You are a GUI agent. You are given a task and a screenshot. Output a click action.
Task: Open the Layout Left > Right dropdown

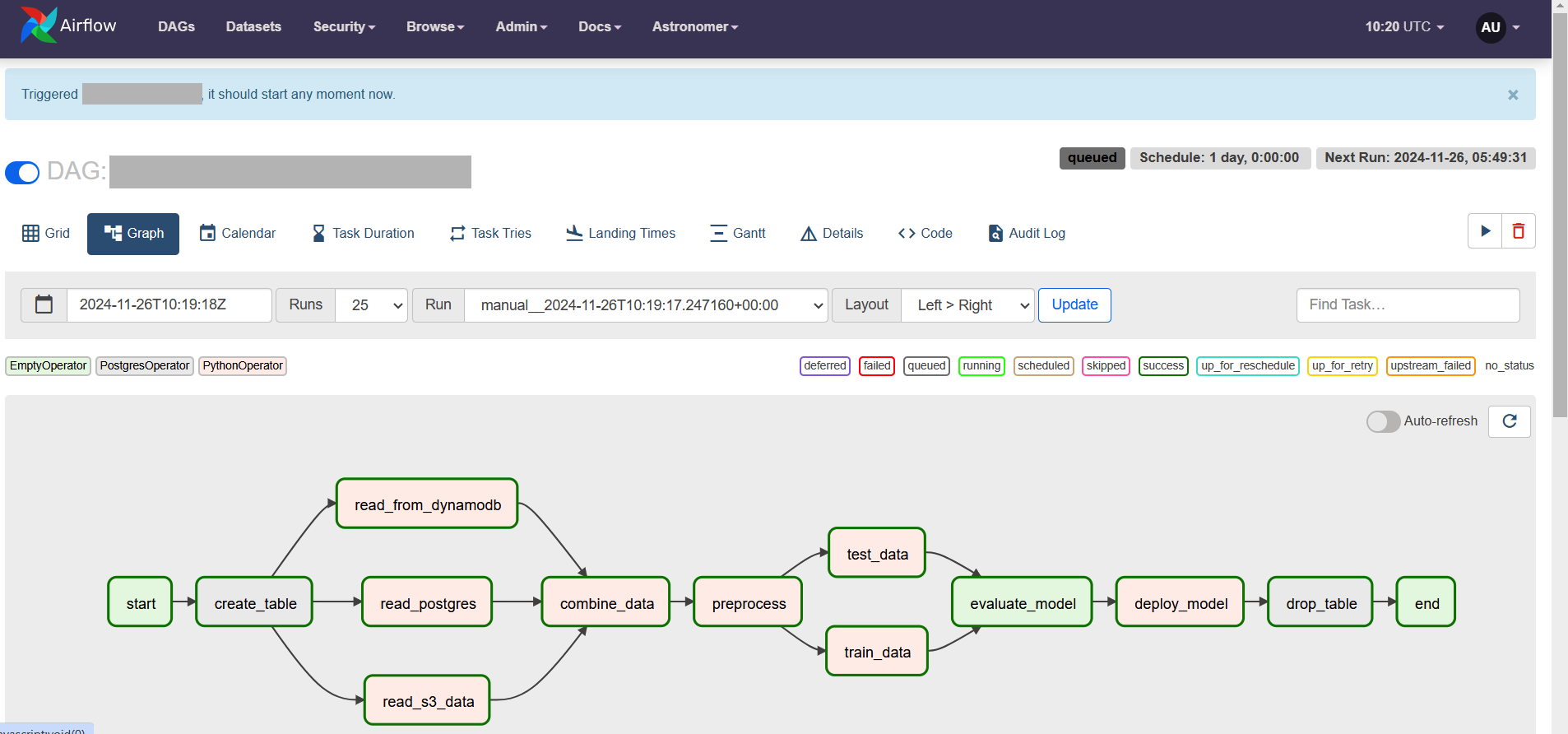967,305
